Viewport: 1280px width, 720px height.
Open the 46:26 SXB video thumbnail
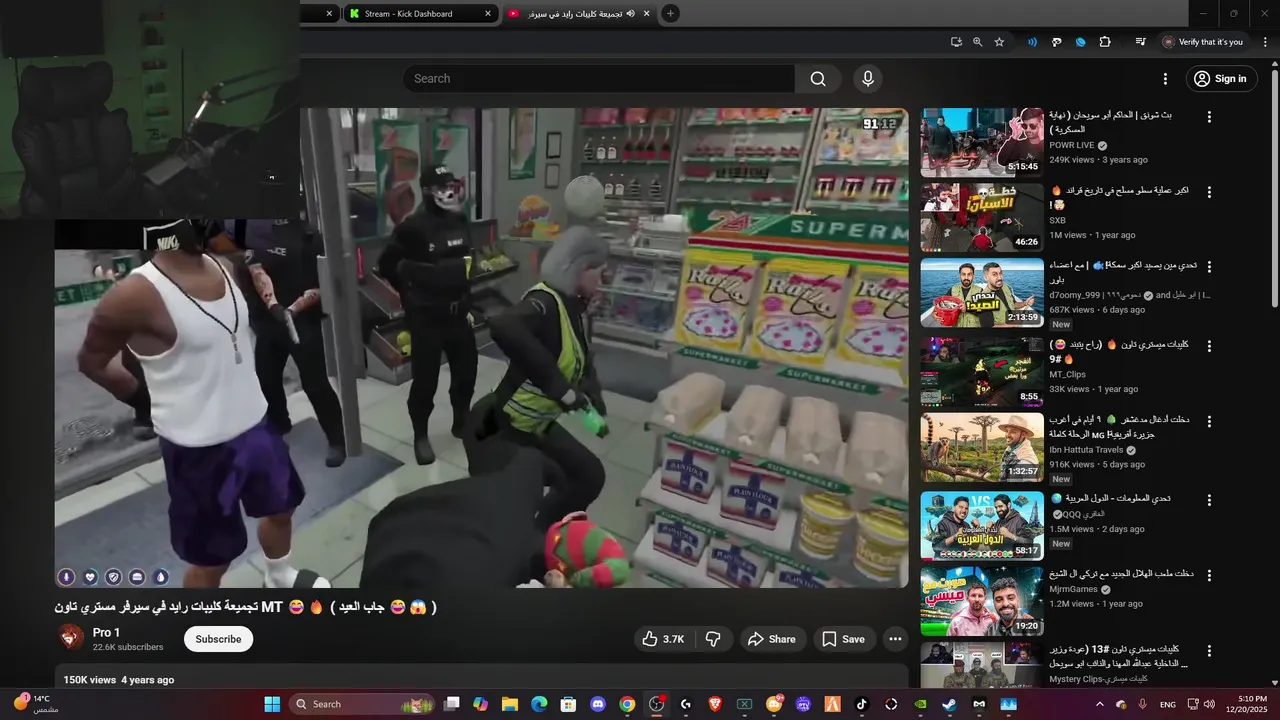click(x=982, y=217)
